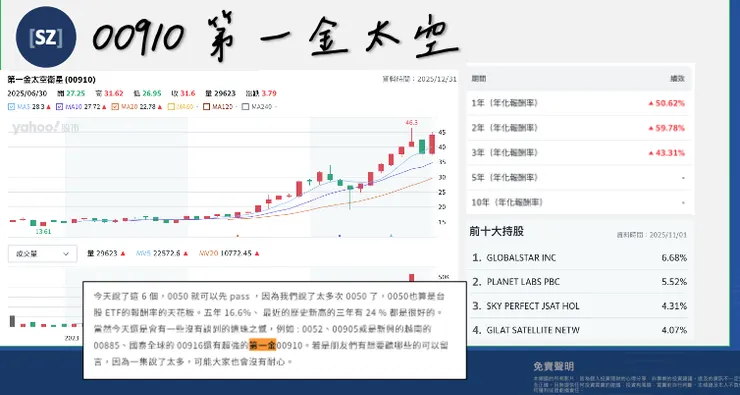This screenshot has height=395, width=740.
Task: Click the highlighted 第一金 text in note
Action: 262,346
